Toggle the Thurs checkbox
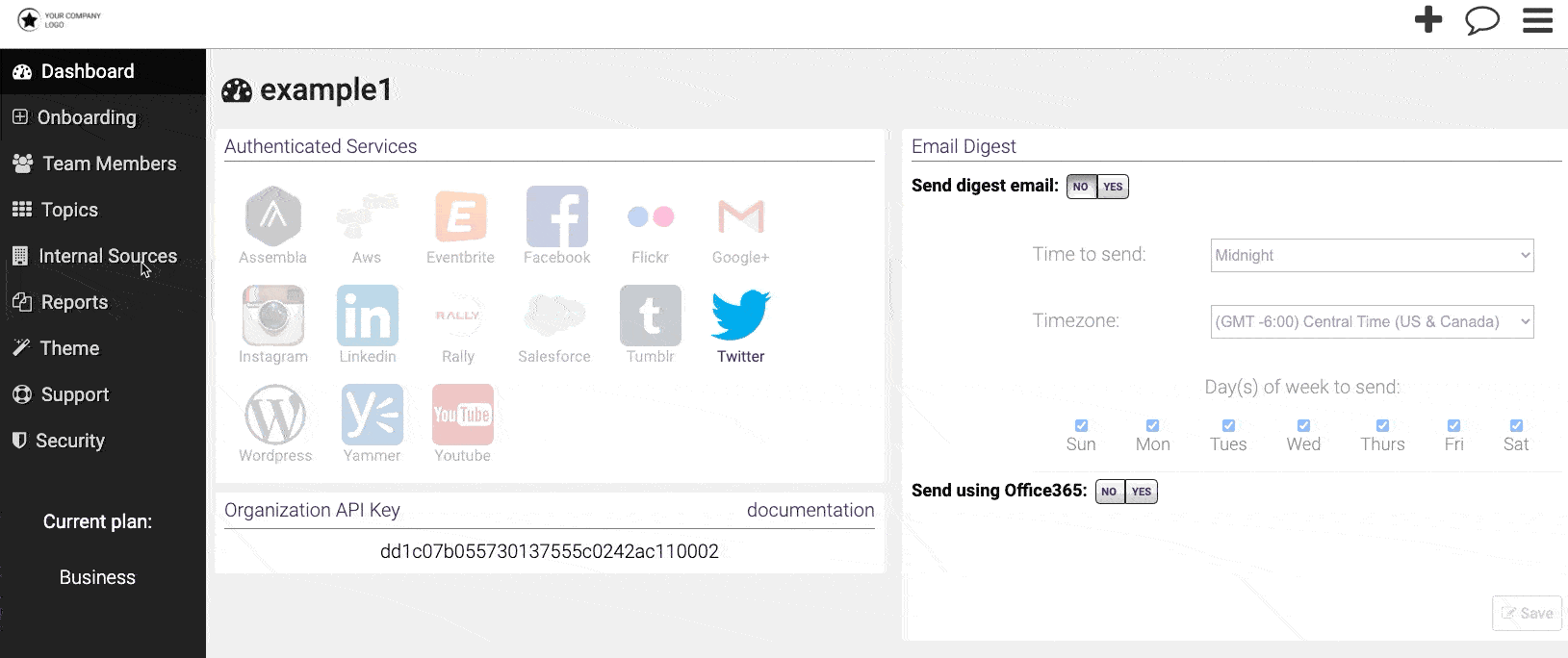This screenshot has height=658, width=1568. click(1382, 425)
